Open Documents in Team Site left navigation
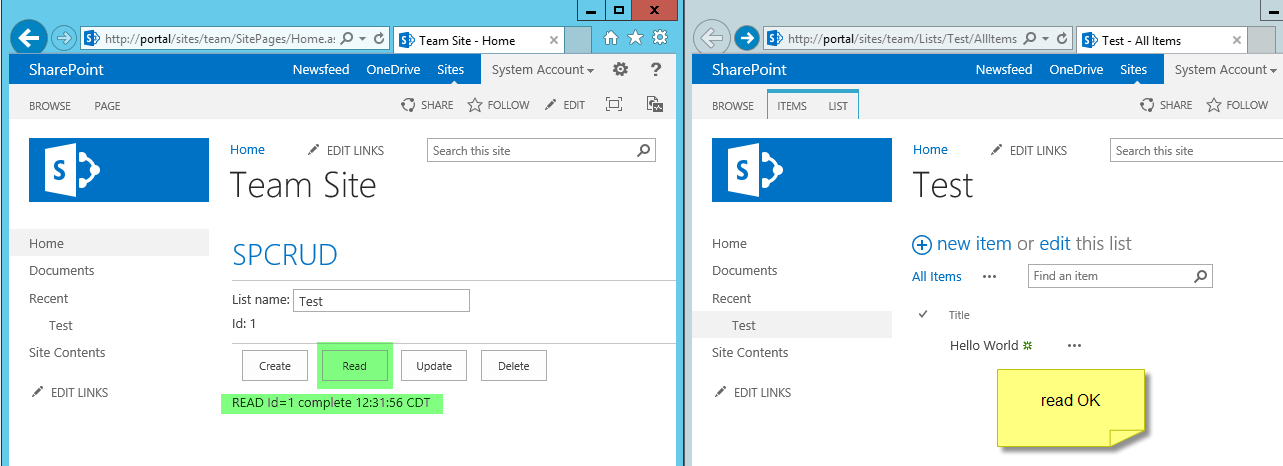The image size is (1283, 466). (x=62, y=271)
